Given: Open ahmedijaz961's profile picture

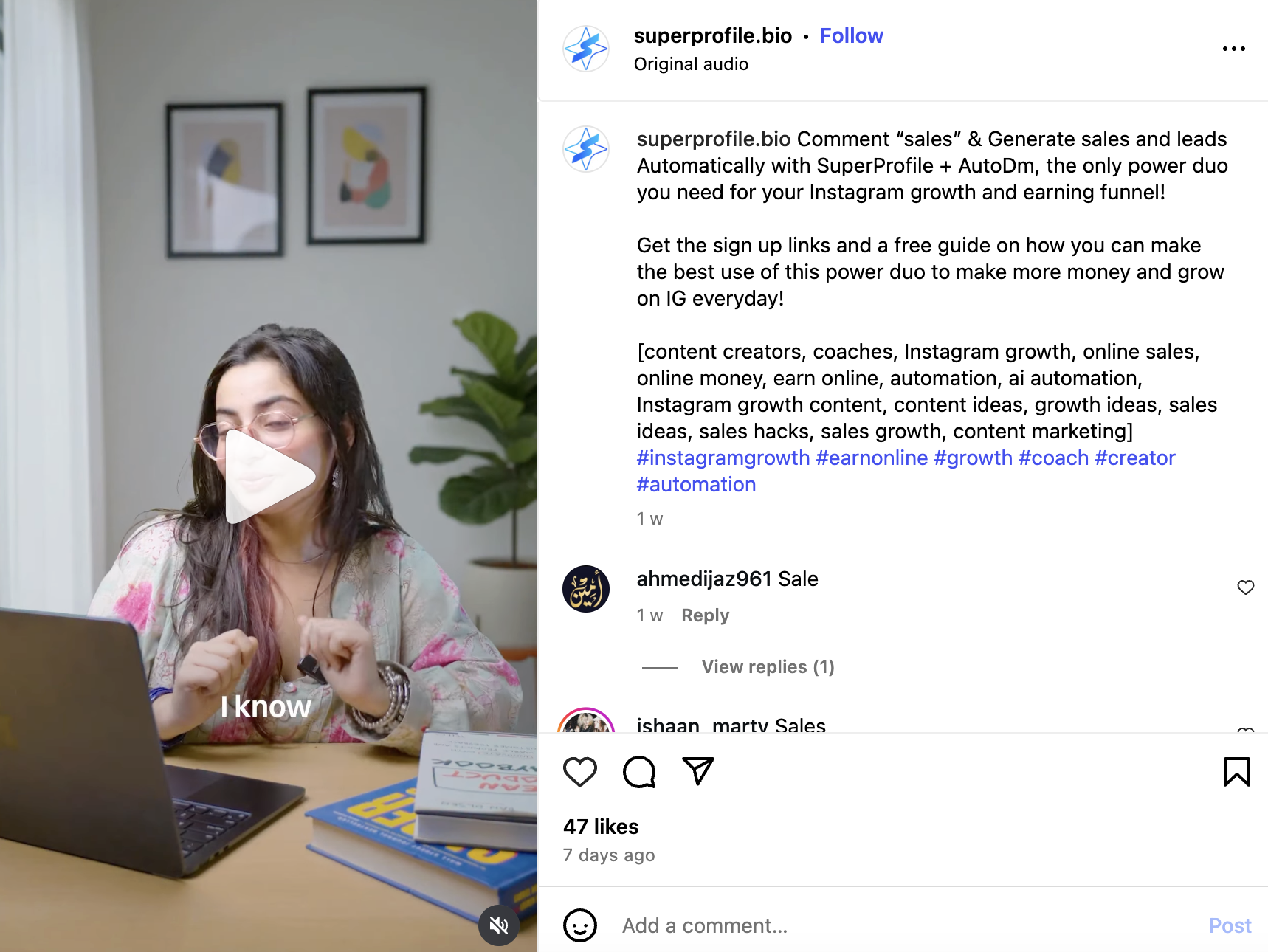Looking at the screenshot, I should point(586,589).
